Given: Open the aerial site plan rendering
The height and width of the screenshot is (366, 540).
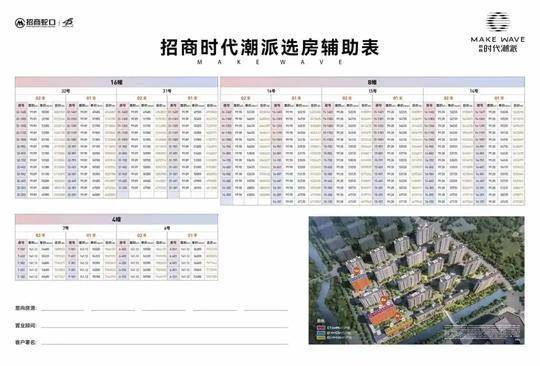Looking at the screenshot, I should (x=416, y=280).
